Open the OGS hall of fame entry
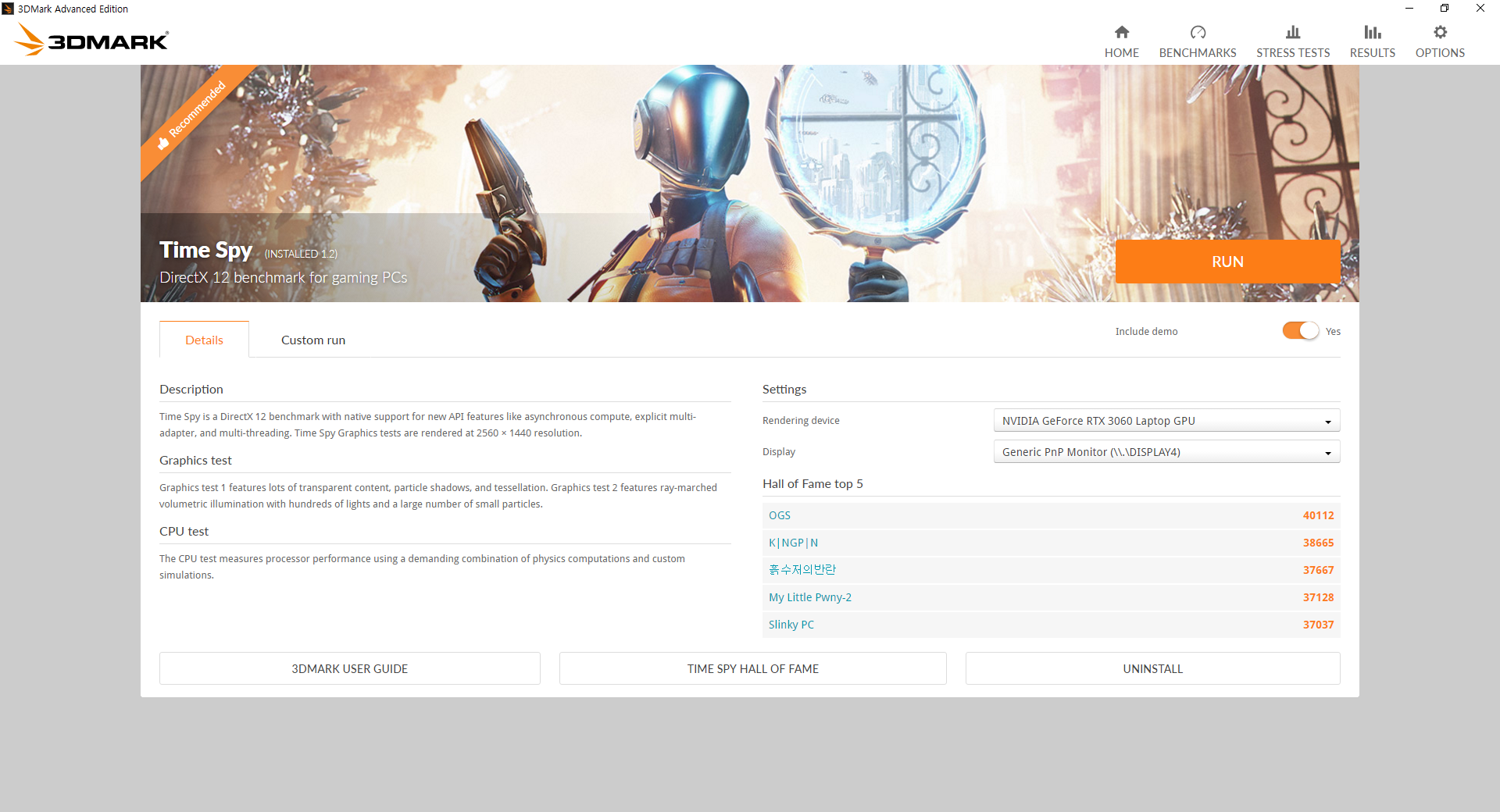Image resolution: width=1500 pixels, height=812 pixels. click(780, 515)
